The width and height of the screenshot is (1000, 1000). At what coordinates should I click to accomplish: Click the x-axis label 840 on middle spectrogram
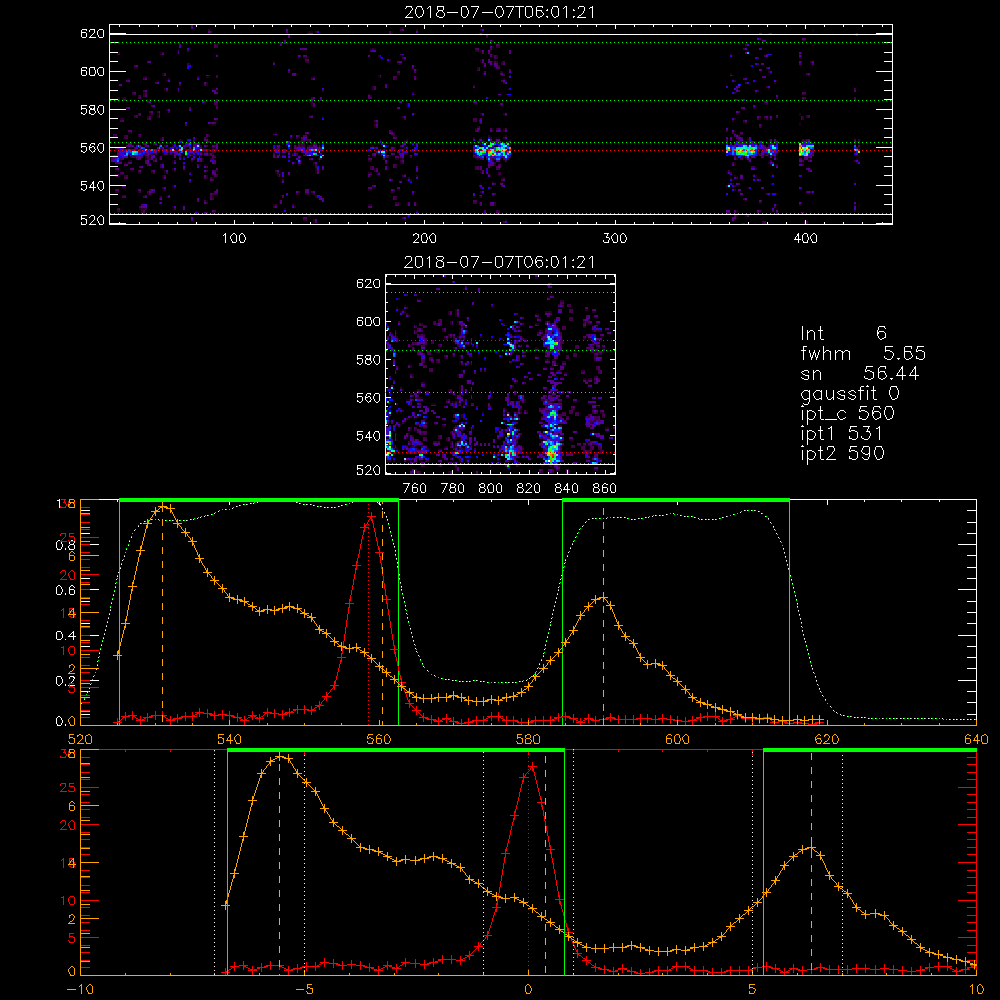coord(566,489)
